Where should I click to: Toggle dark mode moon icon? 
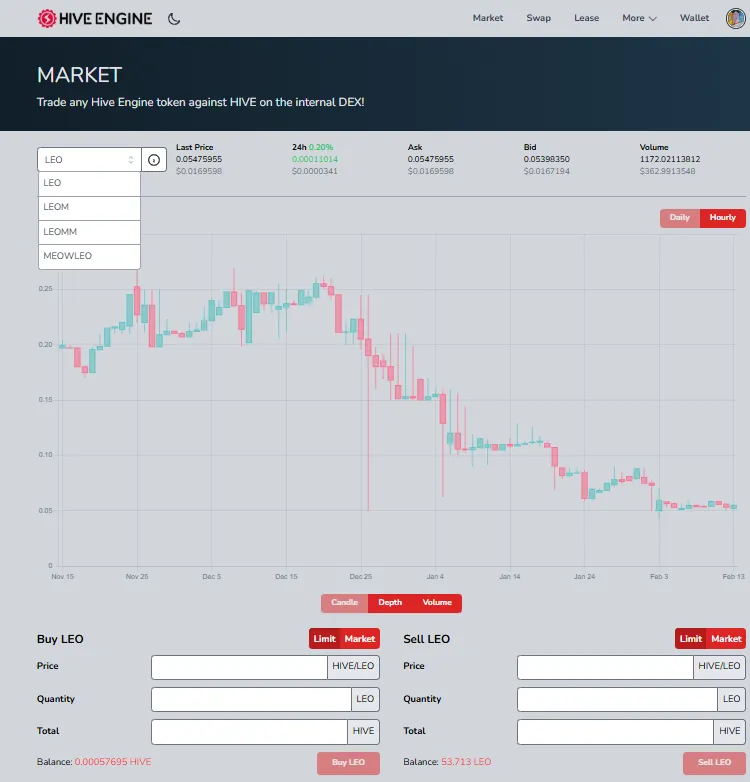[174, 19]
